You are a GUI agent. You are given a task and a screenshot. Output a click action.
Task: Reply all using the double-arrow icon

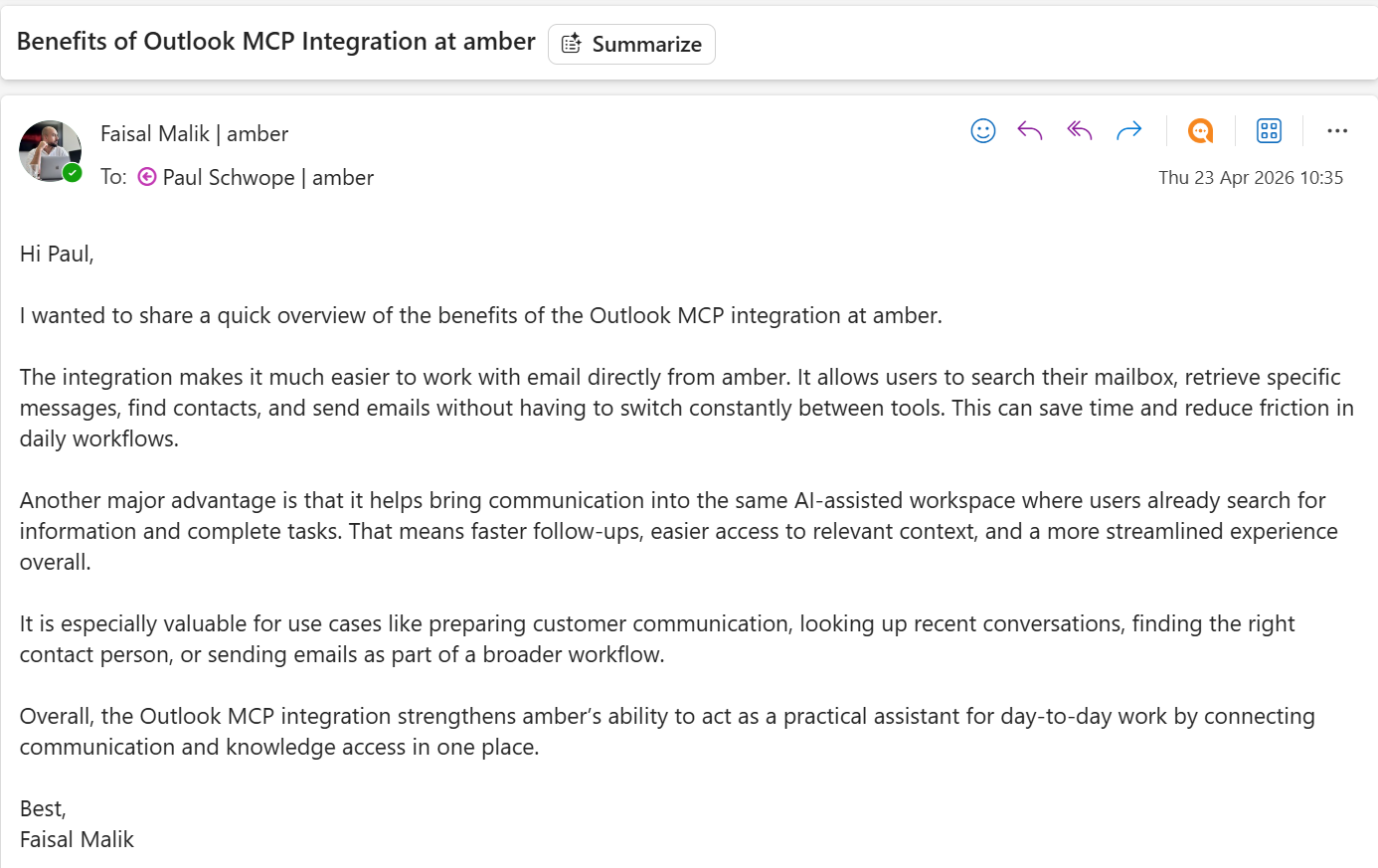tap(1080, 131)
